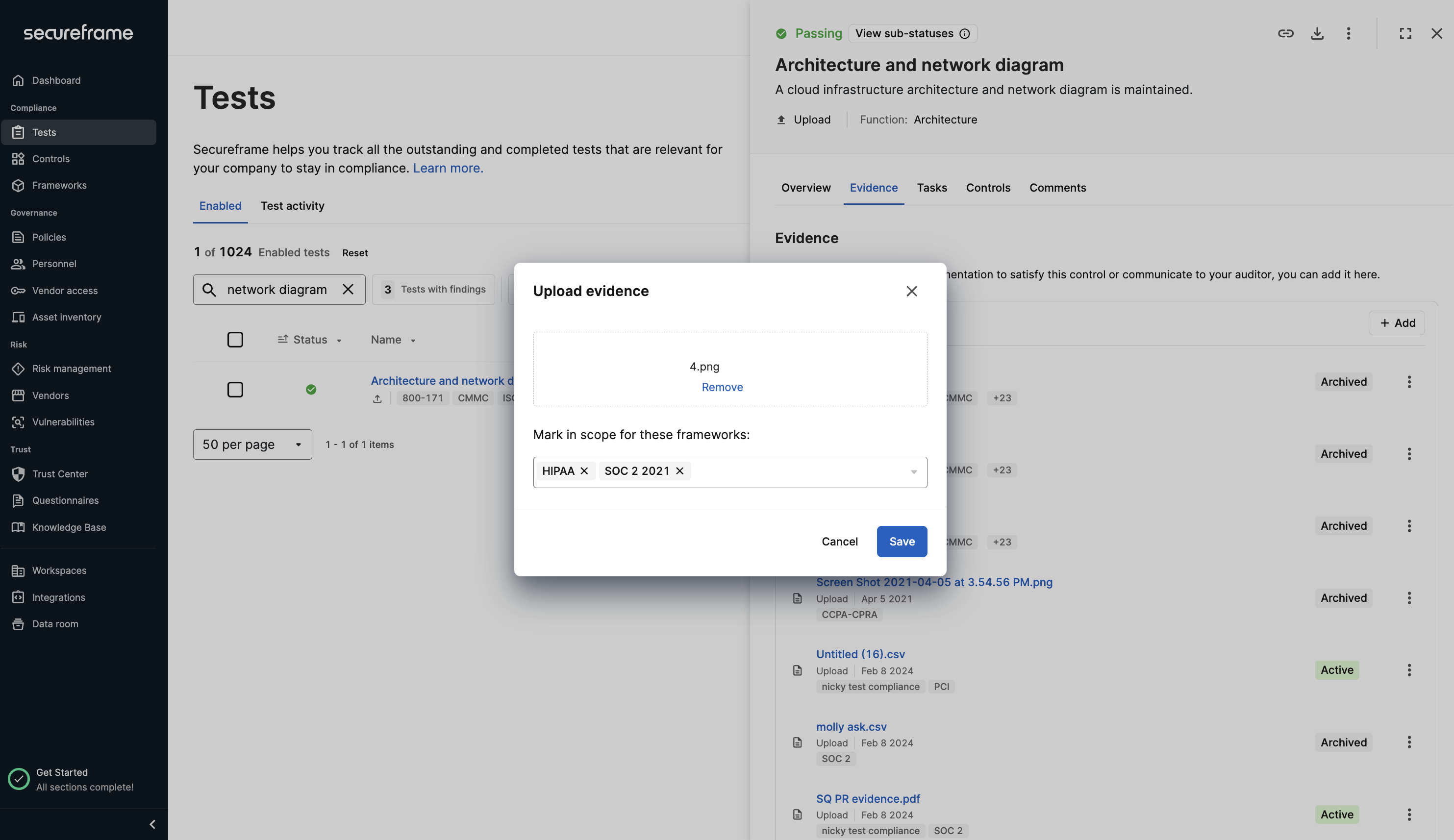The width and height of the screenshot is (1454, 840).
Task: Open options for Screen Shot 2021-04-05 evidence
Action: tap(1409, 598)
